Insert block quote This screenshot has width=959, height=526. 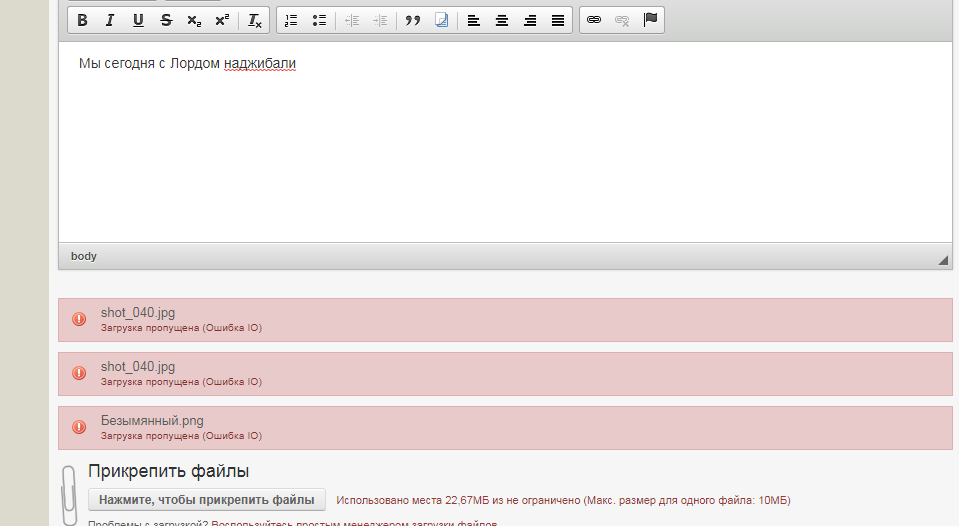[413, 20]
